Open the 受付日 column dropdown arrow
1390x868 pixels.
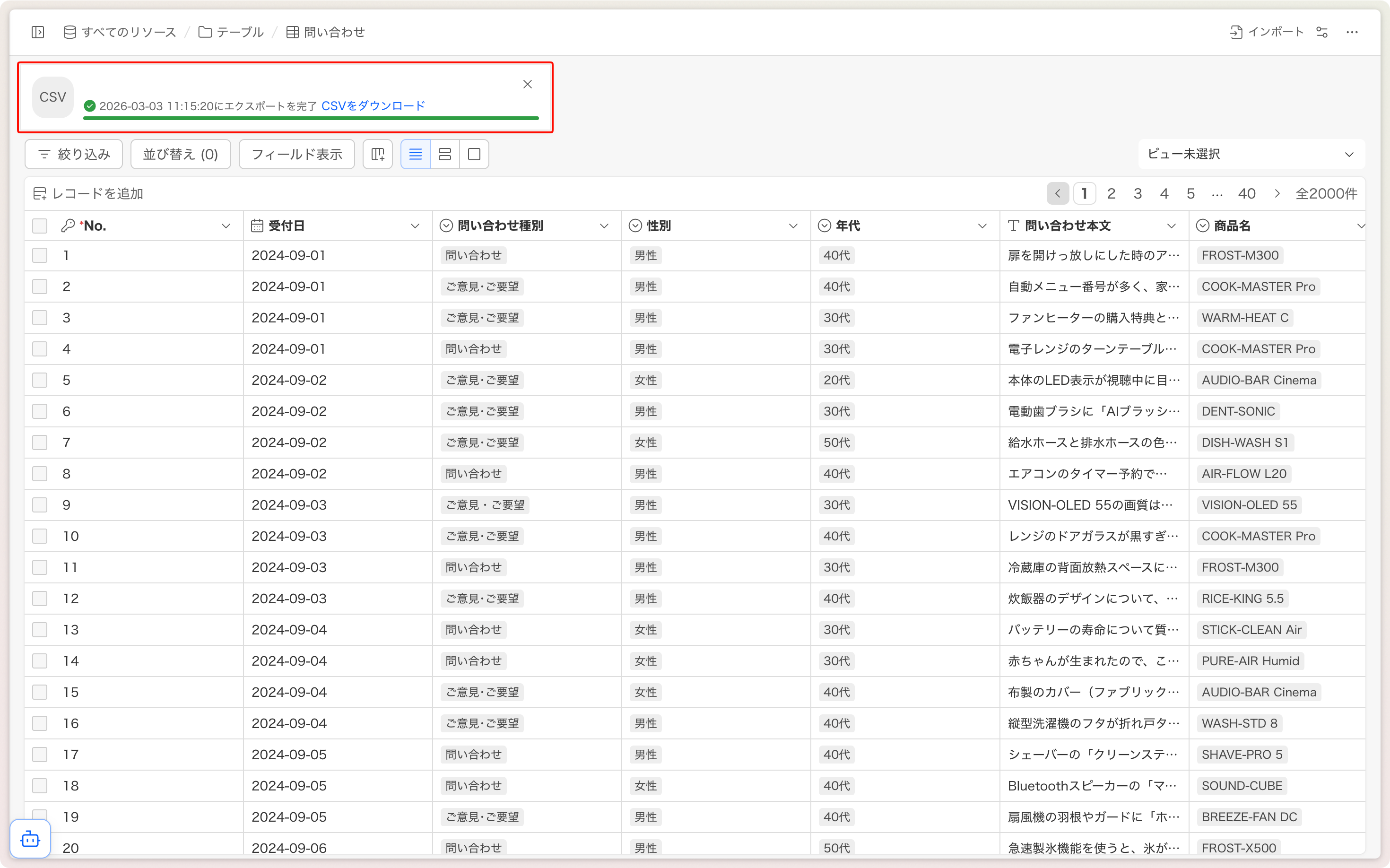(x=415, y=226)
